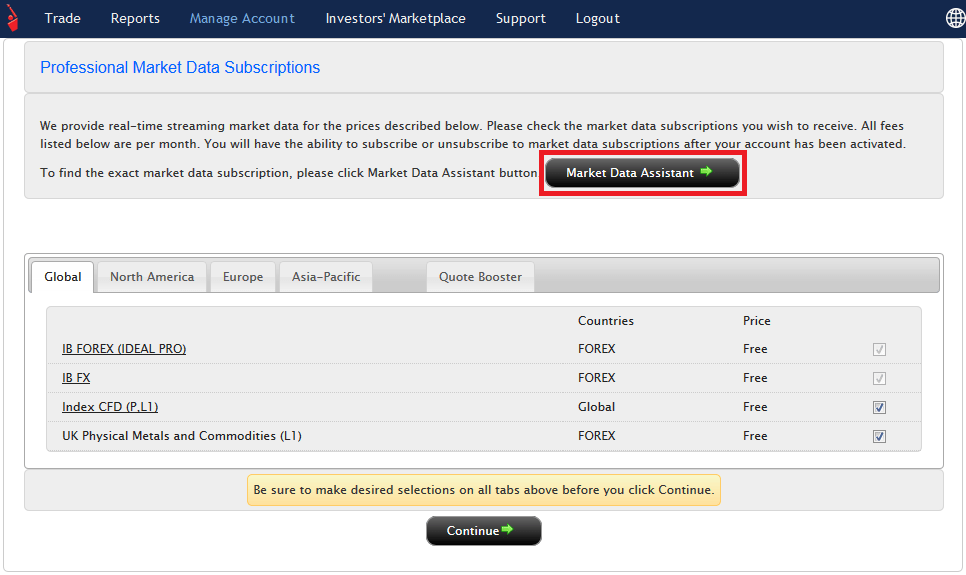Open the globe language icon

coord(955,18)
